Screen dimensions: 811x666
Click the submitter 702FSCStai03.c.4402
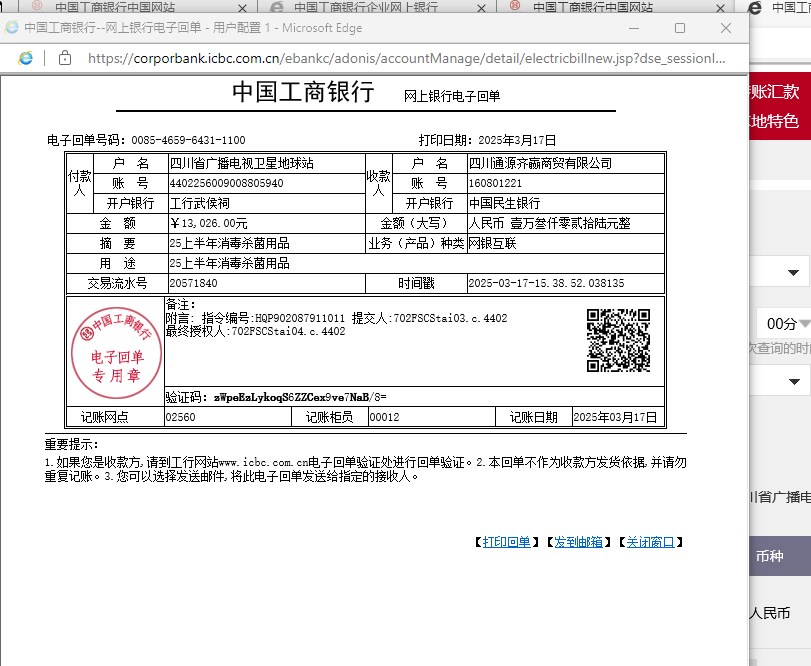[x=450, y=318]
